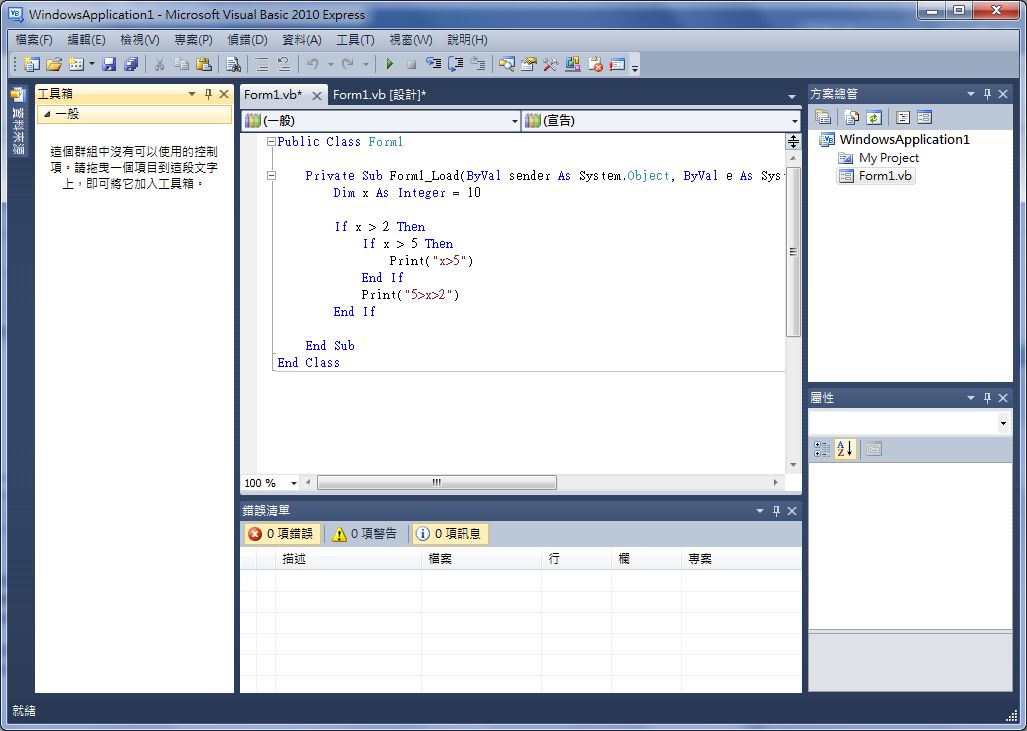Open the 編輯(E) menu
The image size is (1027, 731).
point(86,40)
